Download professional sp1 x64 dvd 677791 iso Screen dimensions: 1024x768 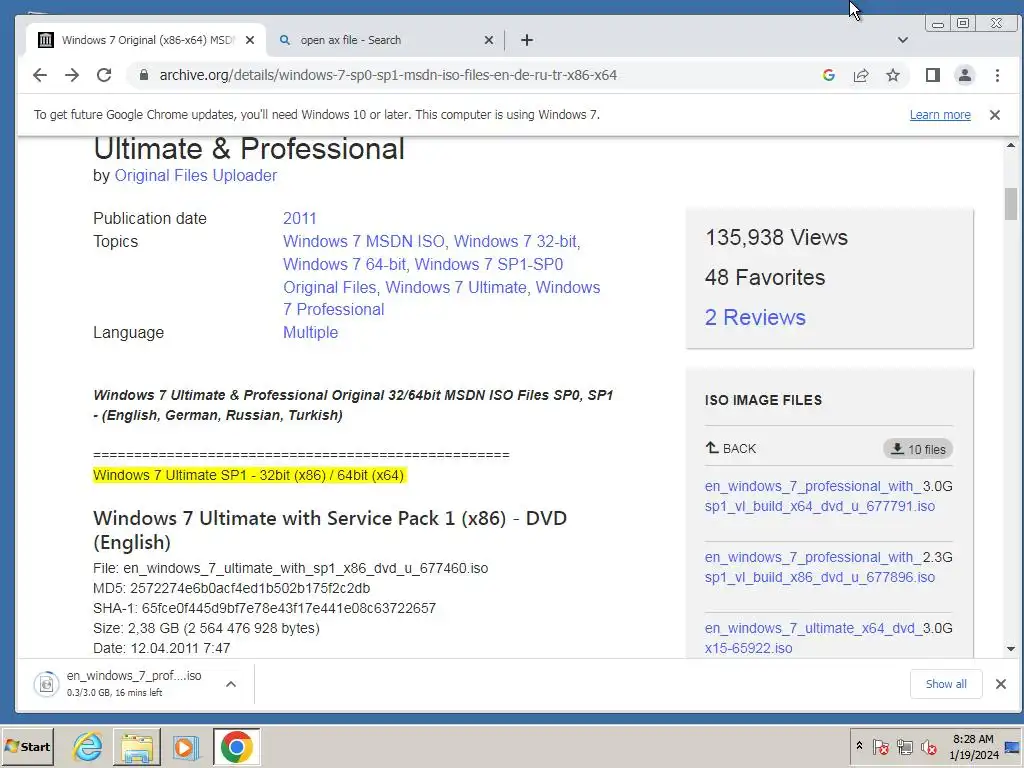click(x=820, y=496)
